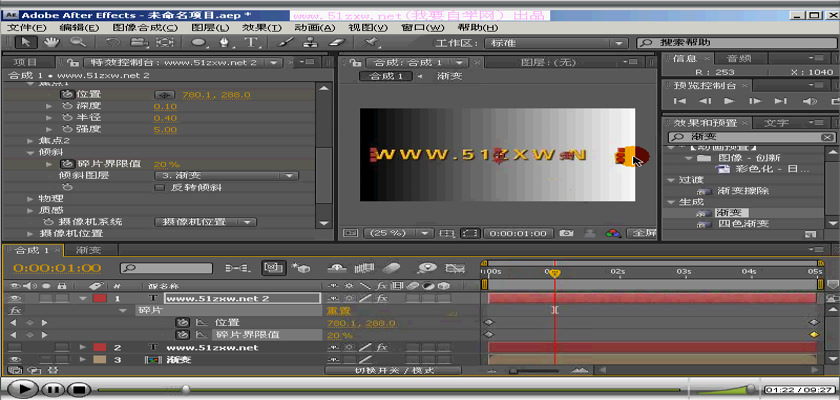840x400 pixels.
Task: Open the 摄像机系统 dropdown
Action: [x=205, y=222]
